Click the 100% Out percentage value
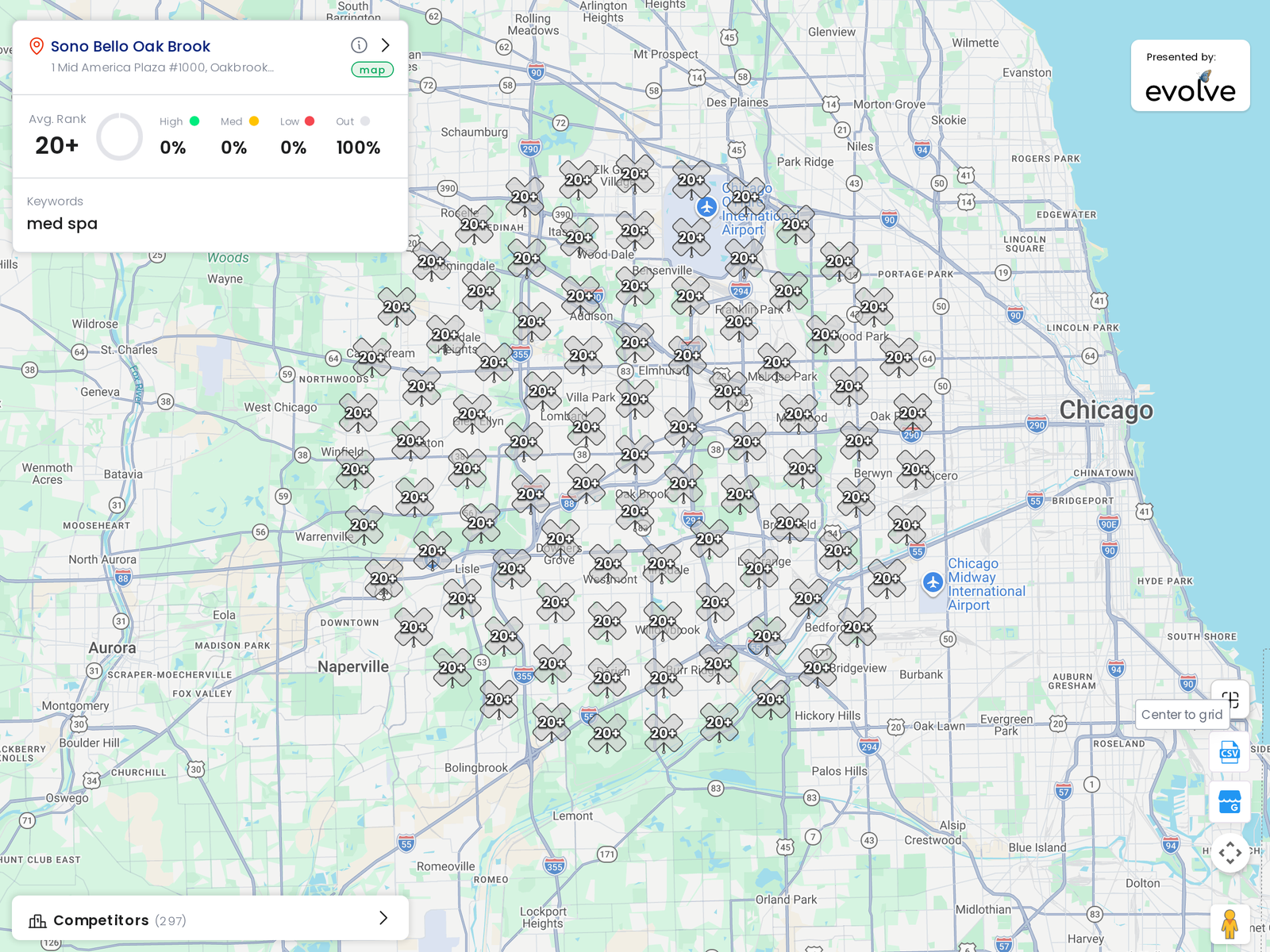 (x=358, y=148)
